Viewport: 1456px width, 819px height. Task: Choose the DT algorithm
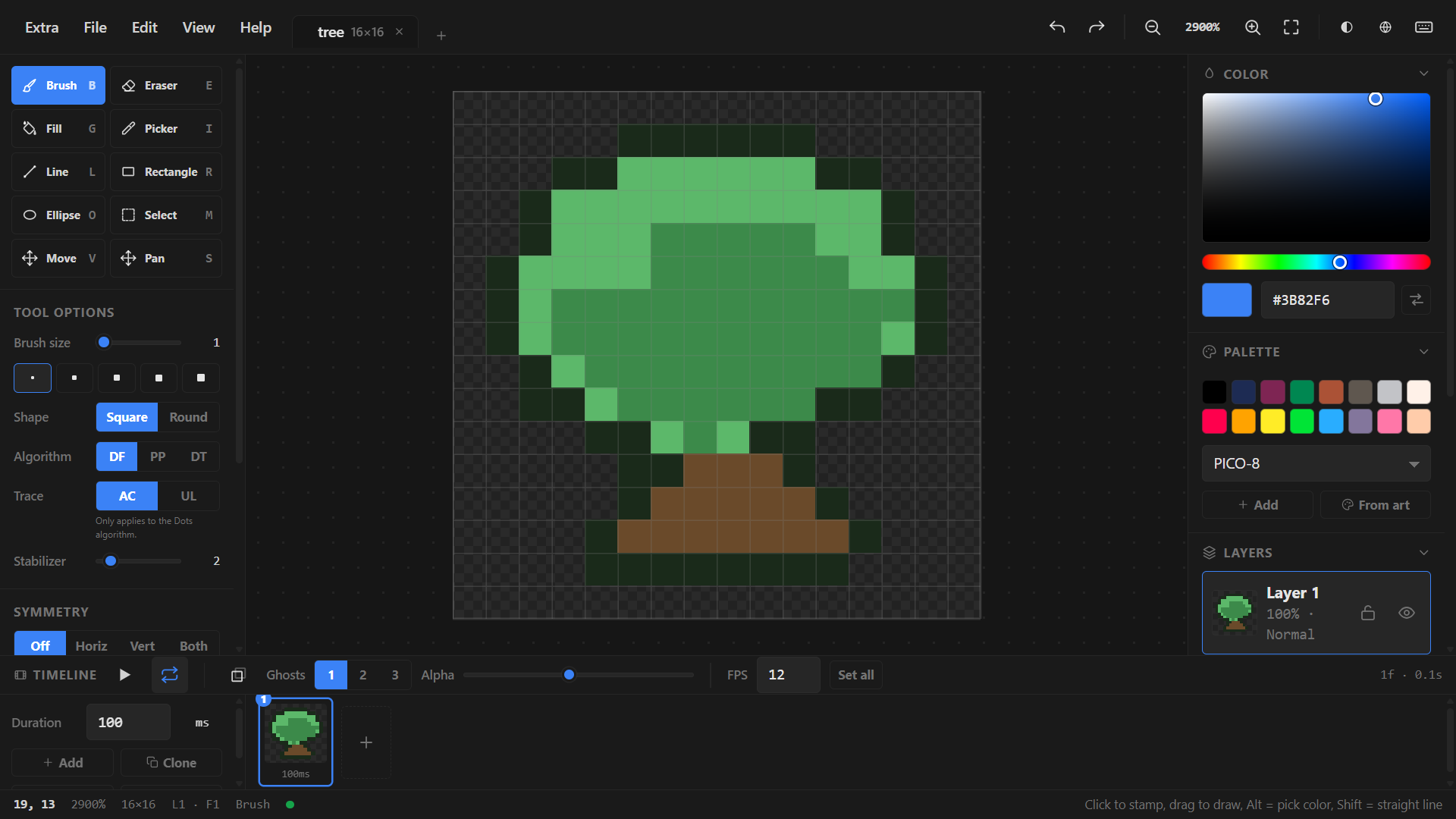pos(199,457)
